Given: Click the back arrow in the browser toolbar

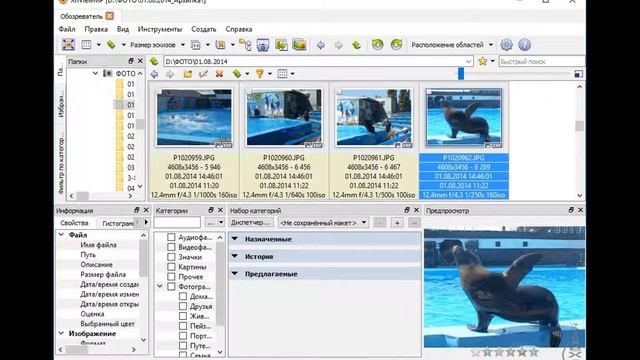Looking at the screenshot, I should (x=154, y=74).
